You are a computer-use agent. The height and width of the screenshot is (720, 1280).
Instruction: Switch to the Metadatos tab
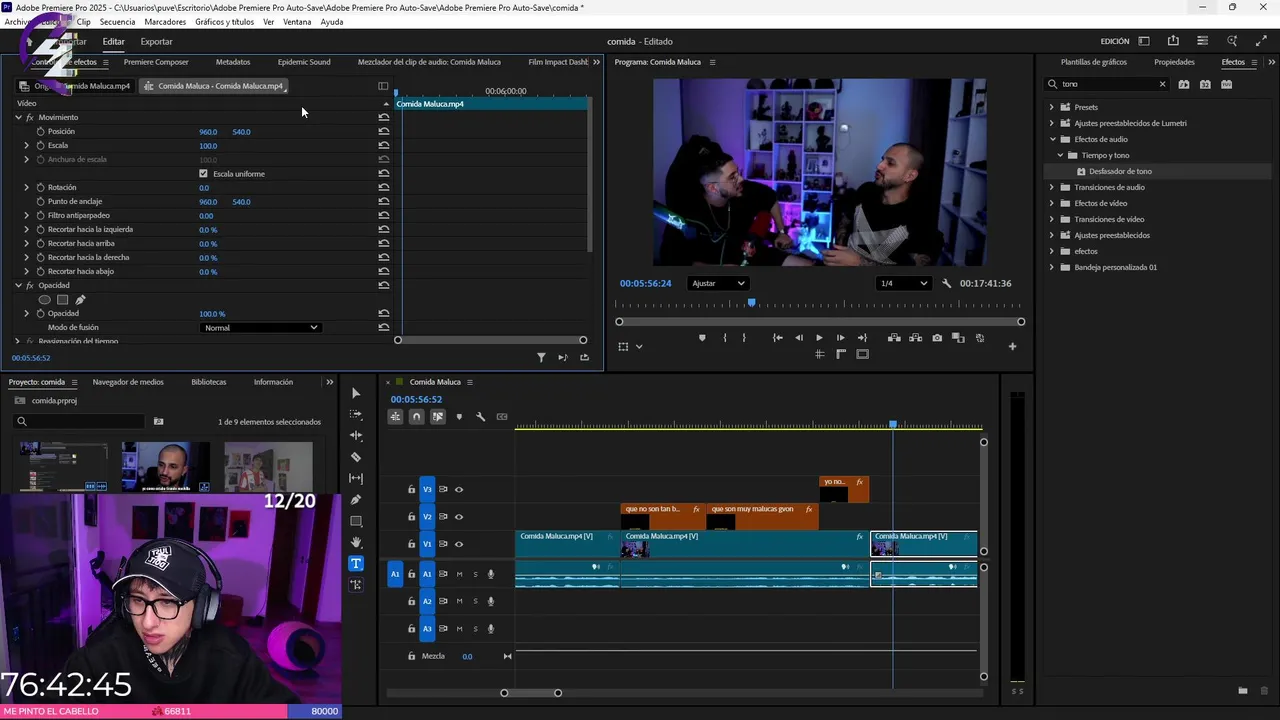[x=233, y=62]
